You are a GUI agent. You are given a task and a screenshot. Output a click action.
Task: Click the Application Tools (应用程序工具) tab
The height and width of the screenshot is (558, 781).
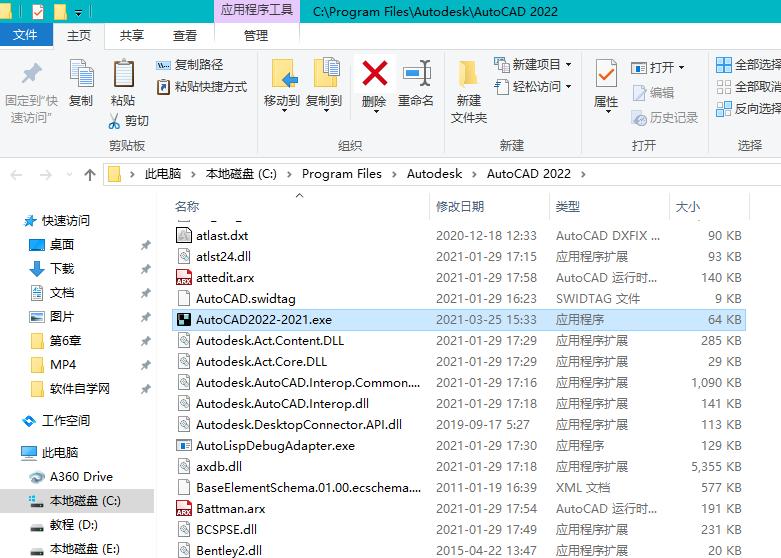(257, 10)
